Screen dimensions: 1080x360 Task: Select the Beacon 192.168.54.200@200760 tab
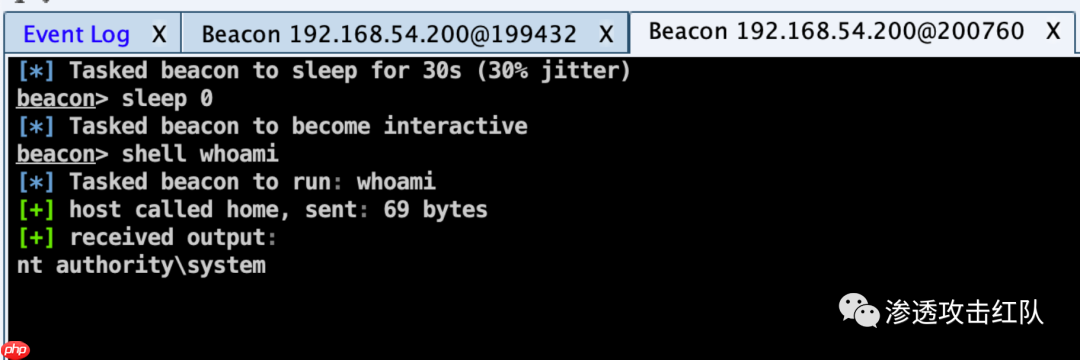pos(836,31)
